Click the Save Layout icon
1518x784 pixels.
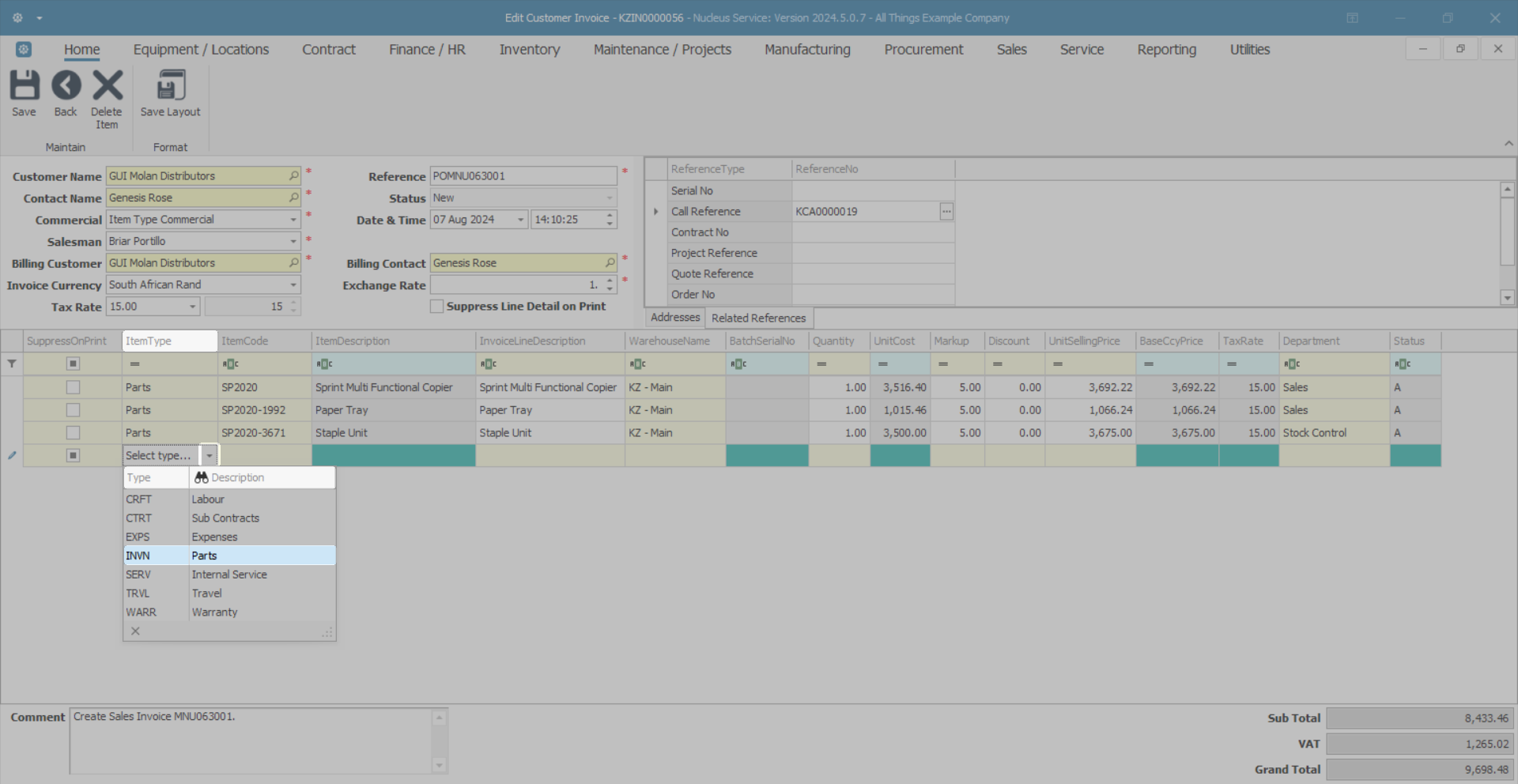click(170, 86)
